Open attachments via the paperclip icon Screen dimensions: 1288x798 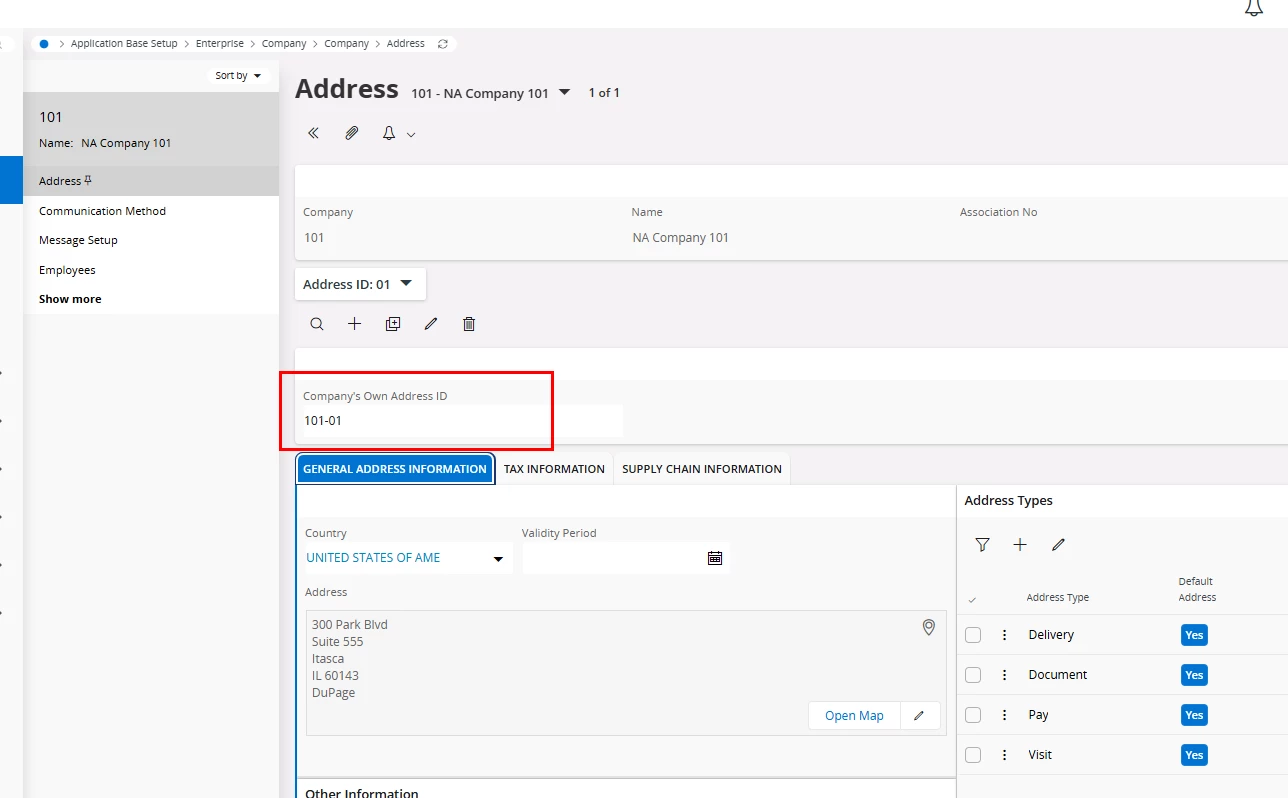352,133
